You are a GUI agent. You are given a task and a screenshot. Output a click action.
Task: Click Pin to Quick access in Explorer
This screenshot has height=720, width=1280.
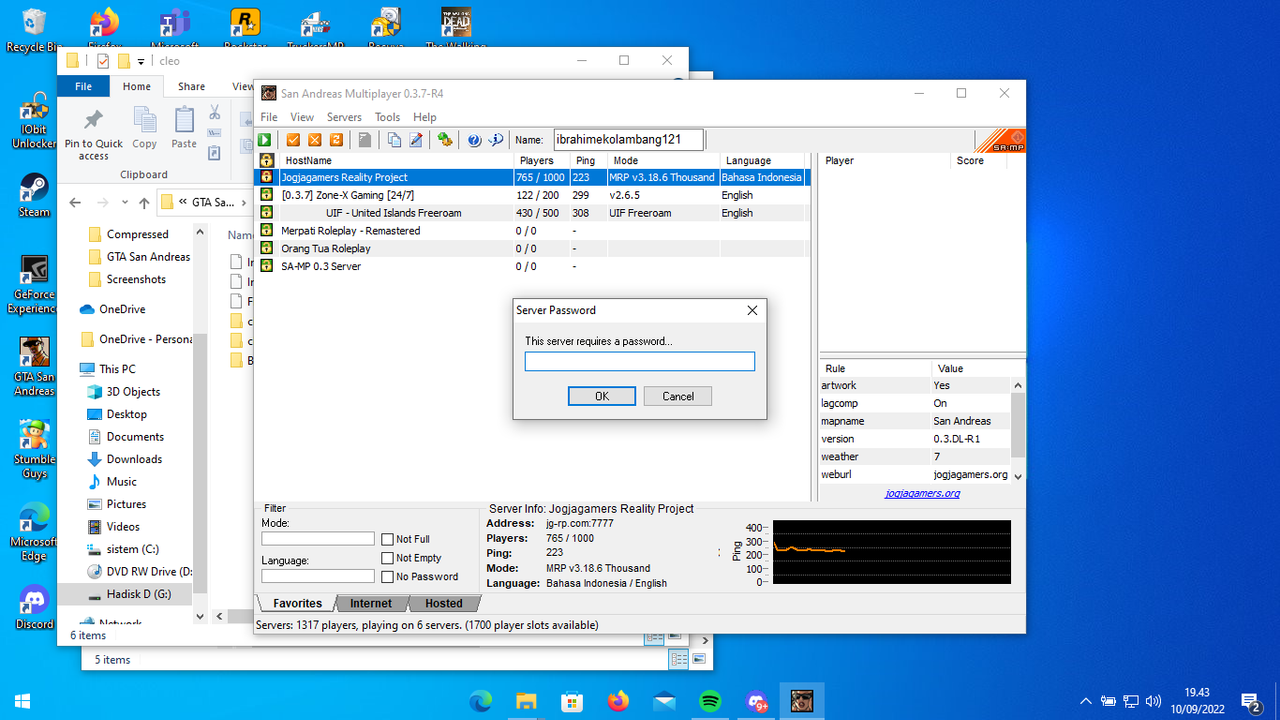94,135
